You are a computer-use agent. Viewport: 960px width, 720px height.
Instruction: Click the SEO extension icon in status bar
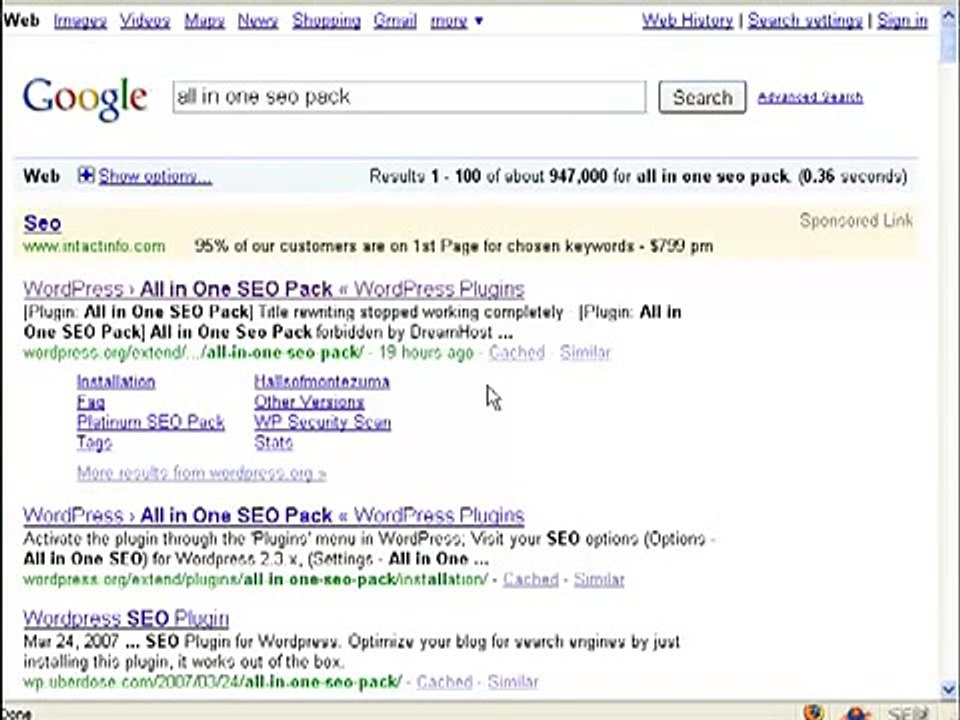click(907, 713)
